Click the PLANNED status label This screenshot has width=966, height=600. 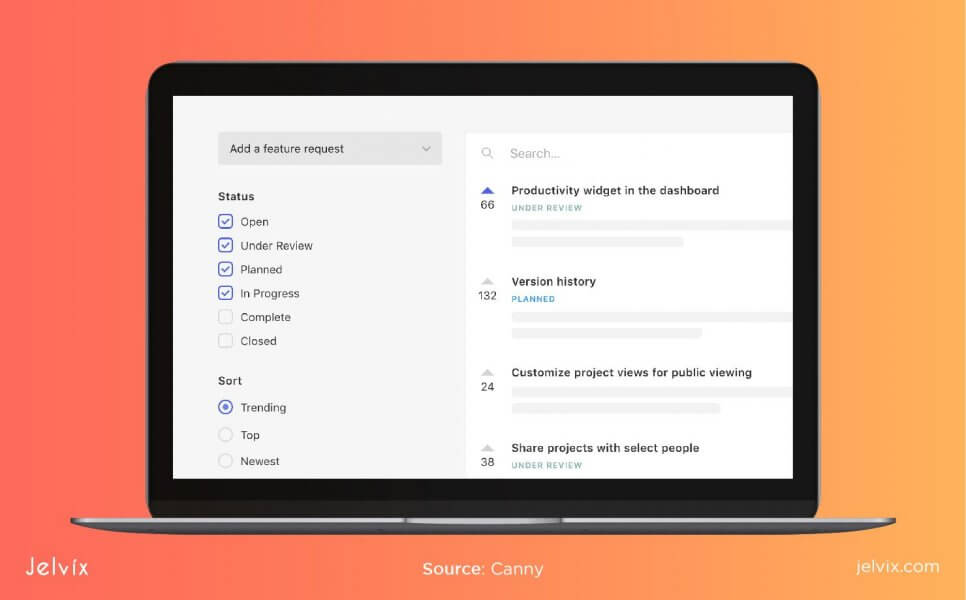point(533,299)
